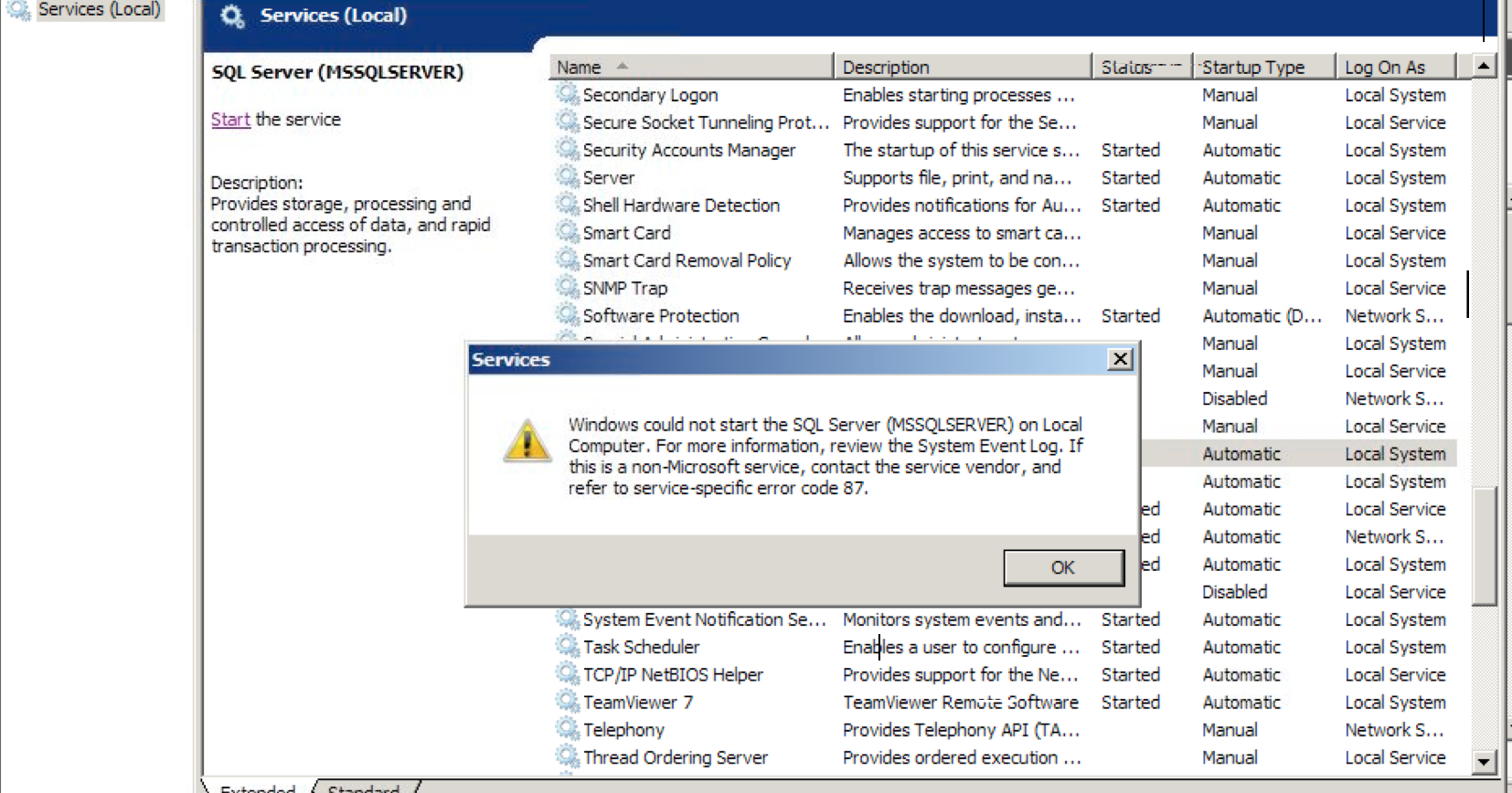Select the Secondary Logon service name
Viewport: 1512px width, 793px height.
point(650,95)
